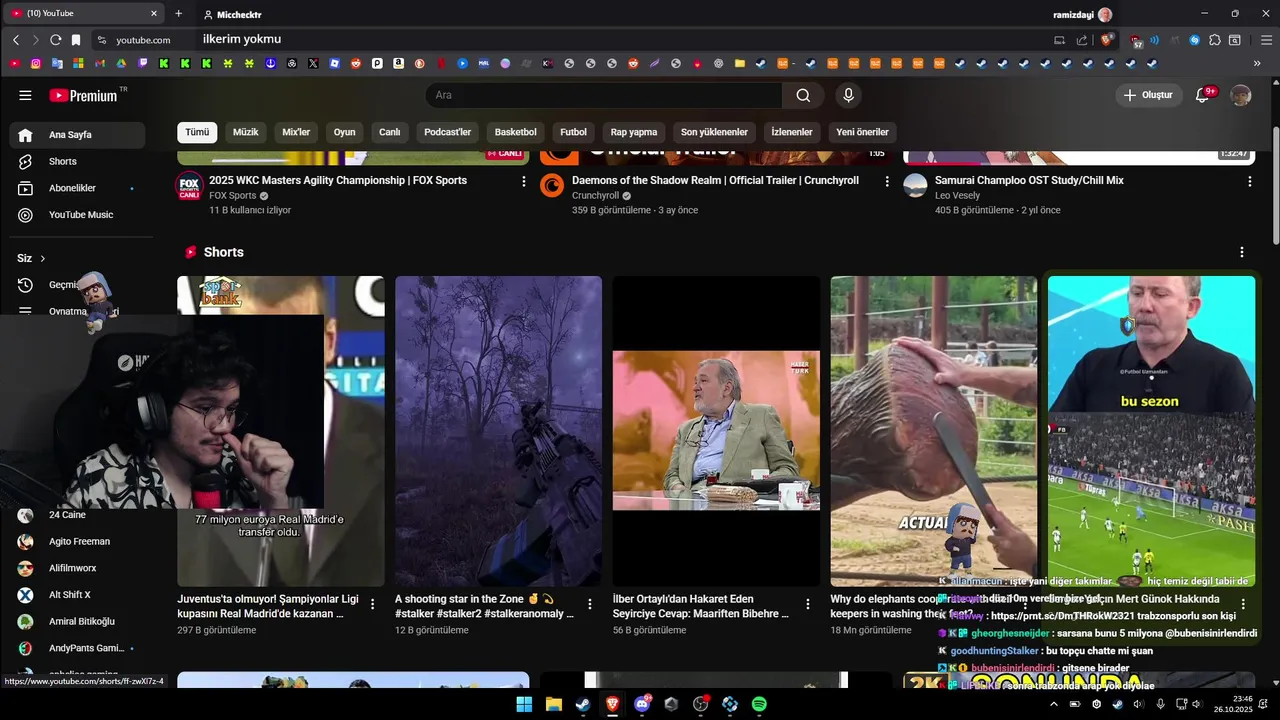Viewport: 1280px width, 720px height.
Task: Open options for Samurai Champloo OST mix
Action: tap(1249, 181)
